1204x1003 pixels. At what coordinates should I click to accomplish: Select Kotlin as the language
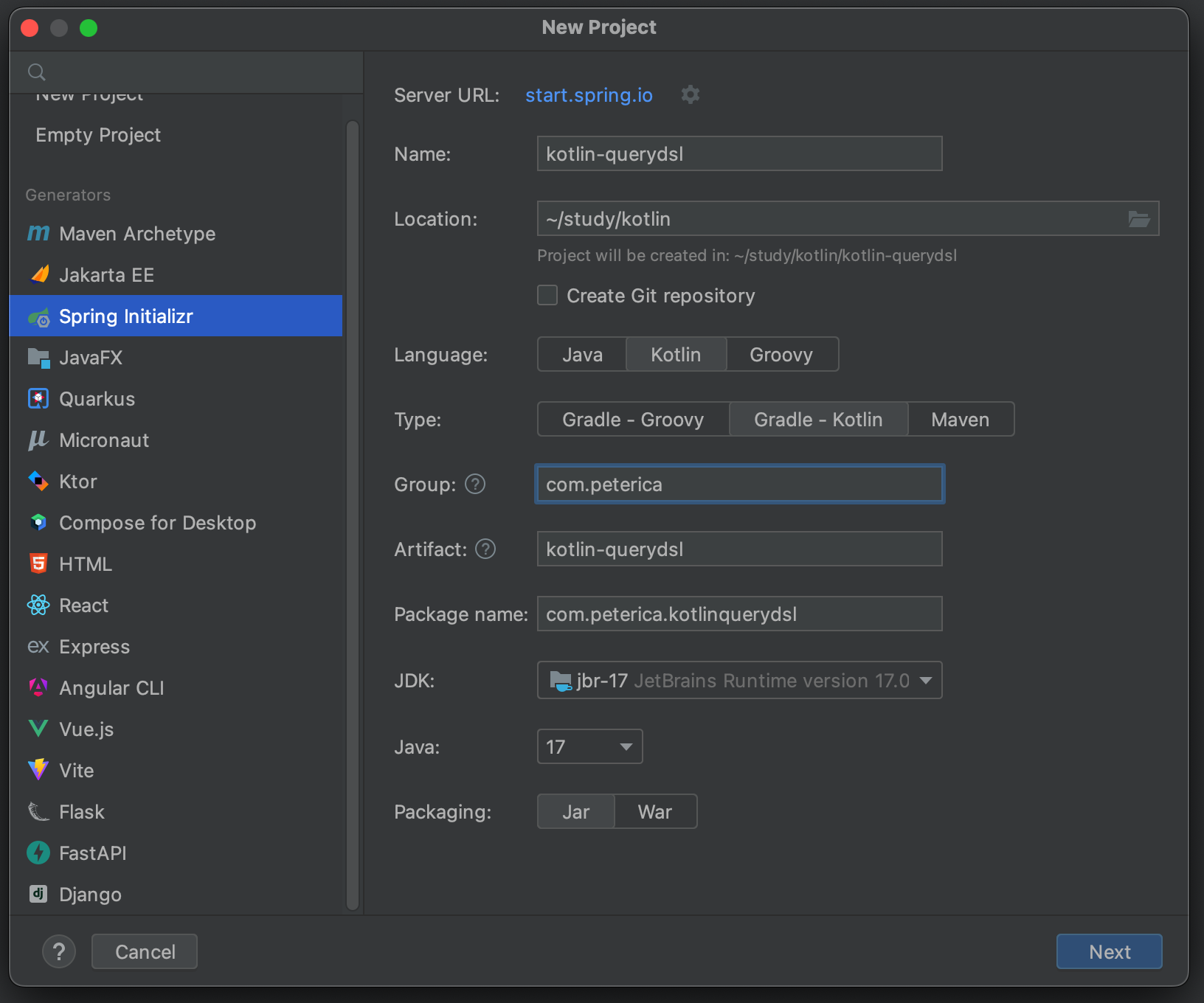(676, 355)
